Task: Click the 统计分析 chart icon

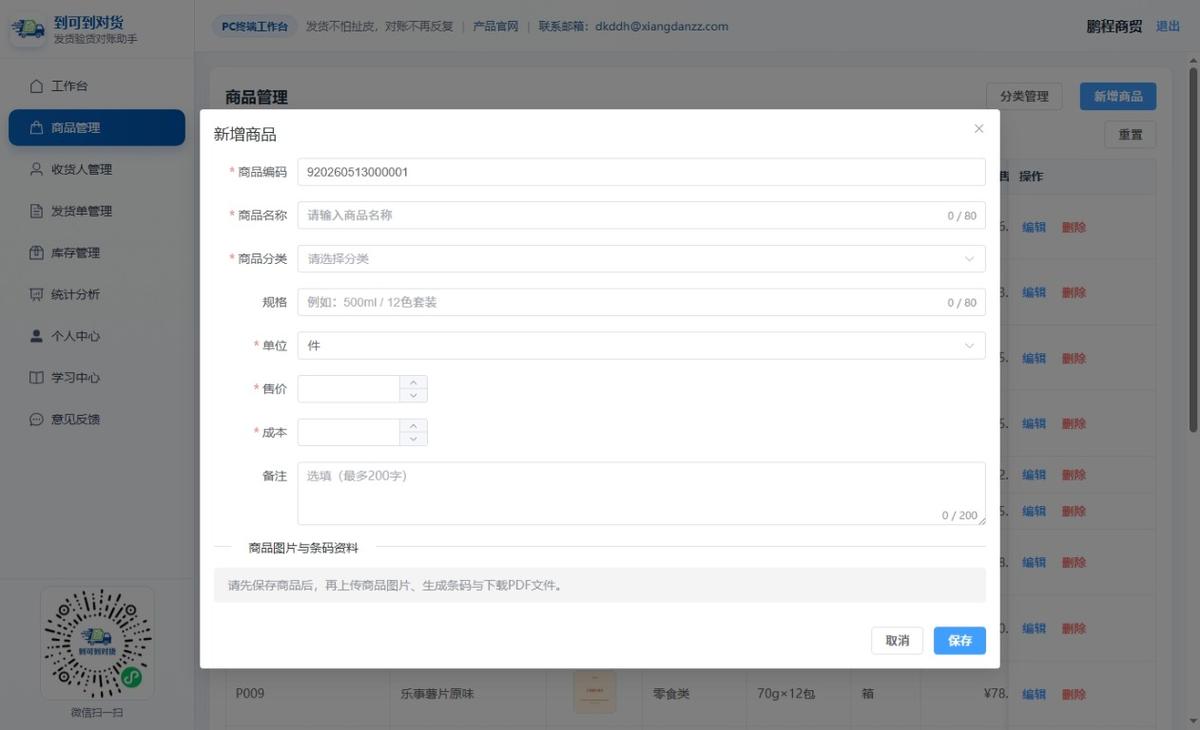Action: (x=36, y=294)
